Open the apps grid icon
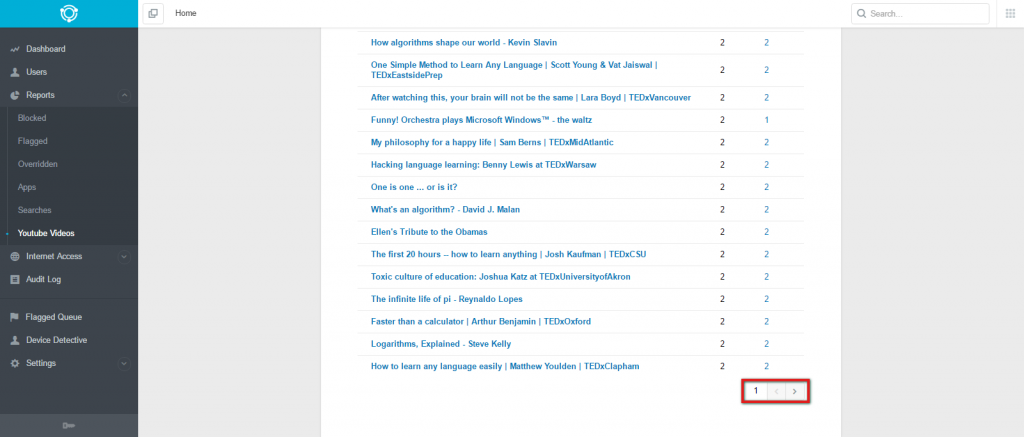Viewport: 1024px width, 437px height. [1010, 13]
